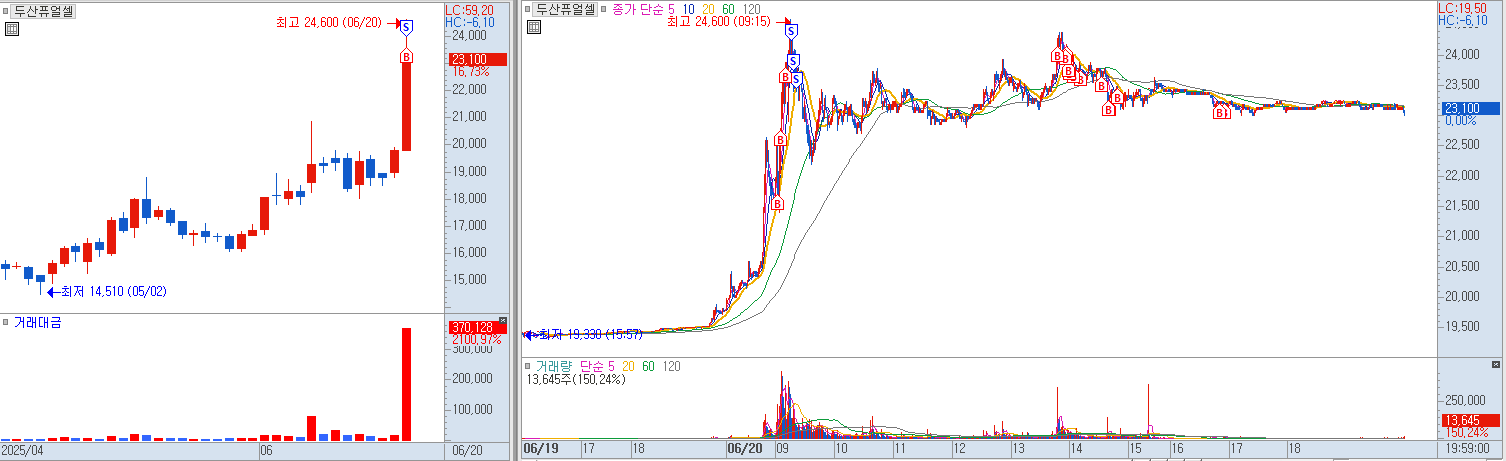Click the 19:59:00 time label
The width and height of the screenshot is (1506, 461).
1469,451
